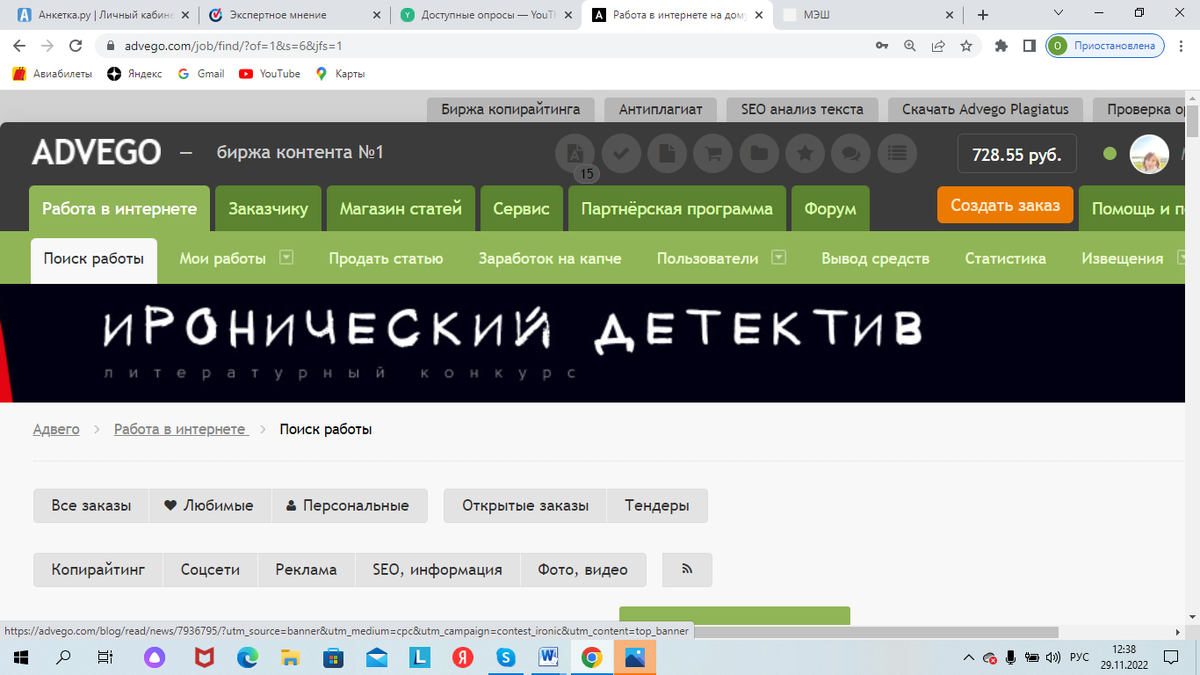Open the favorites star icon in the header

point(805,153)
